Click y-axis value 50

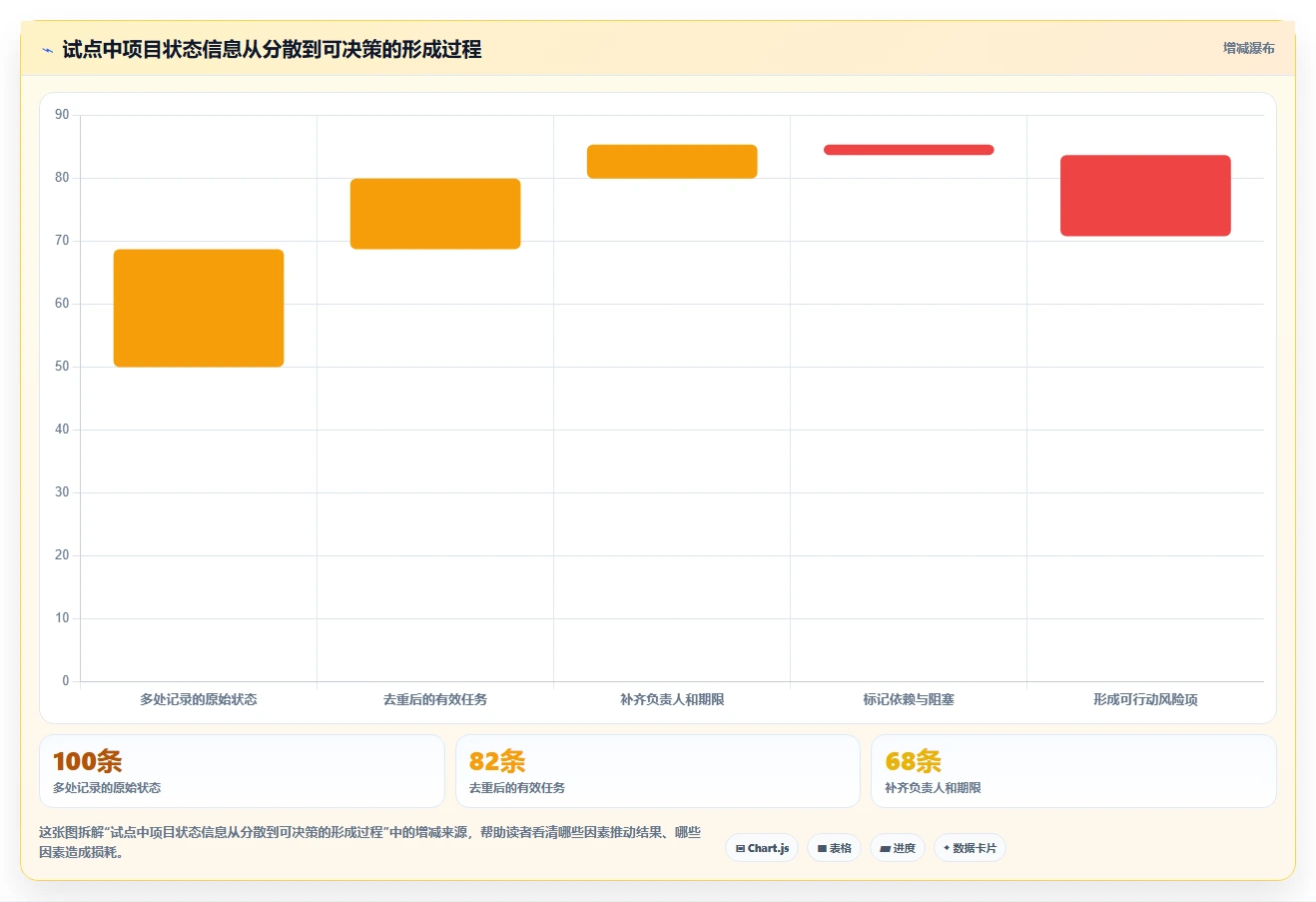[62, 367]
